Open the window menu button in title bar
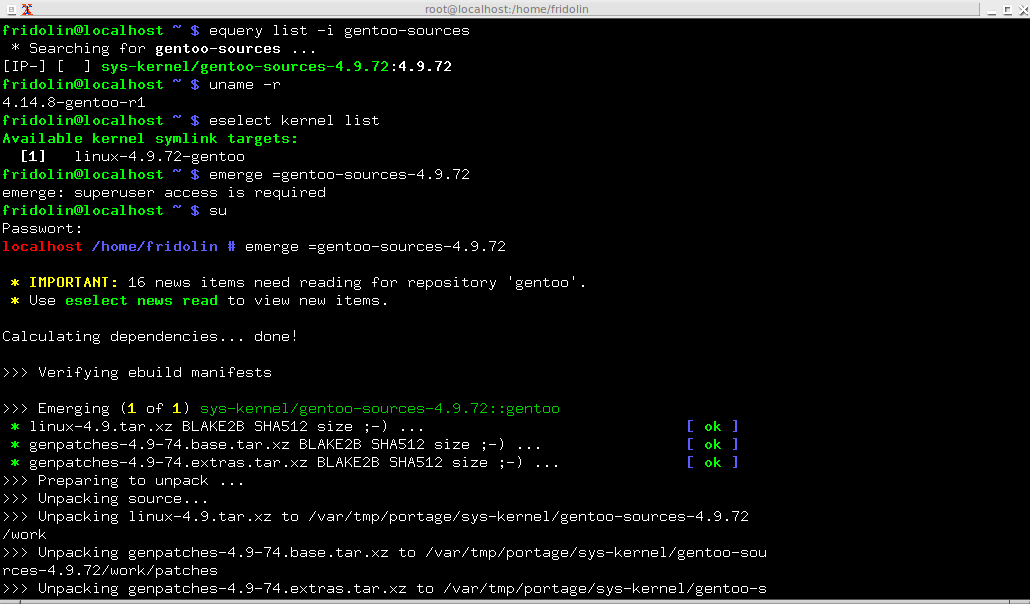The width and height of the screenshot is (1030, 604). (x=11, y=9)
